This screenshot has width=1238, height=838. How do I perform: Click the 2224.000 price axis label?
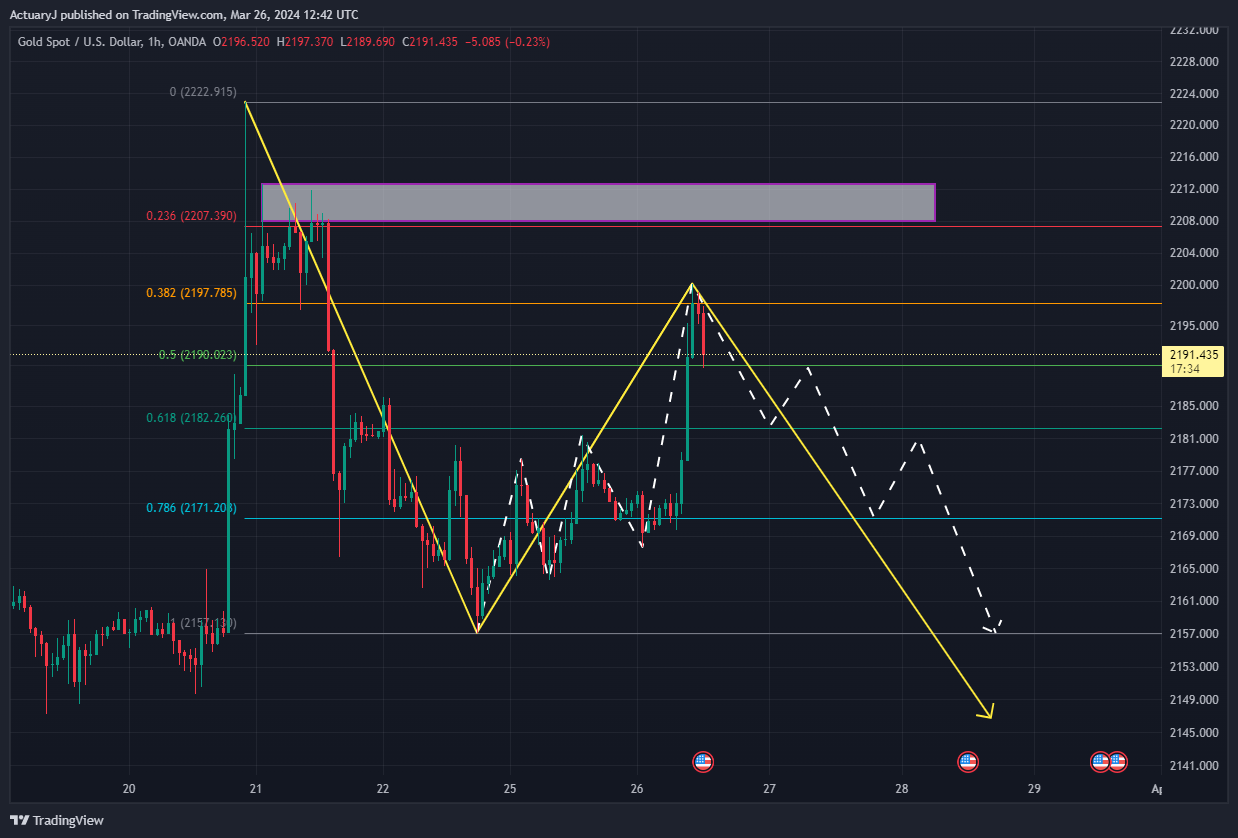click(x=1194, y=94)
